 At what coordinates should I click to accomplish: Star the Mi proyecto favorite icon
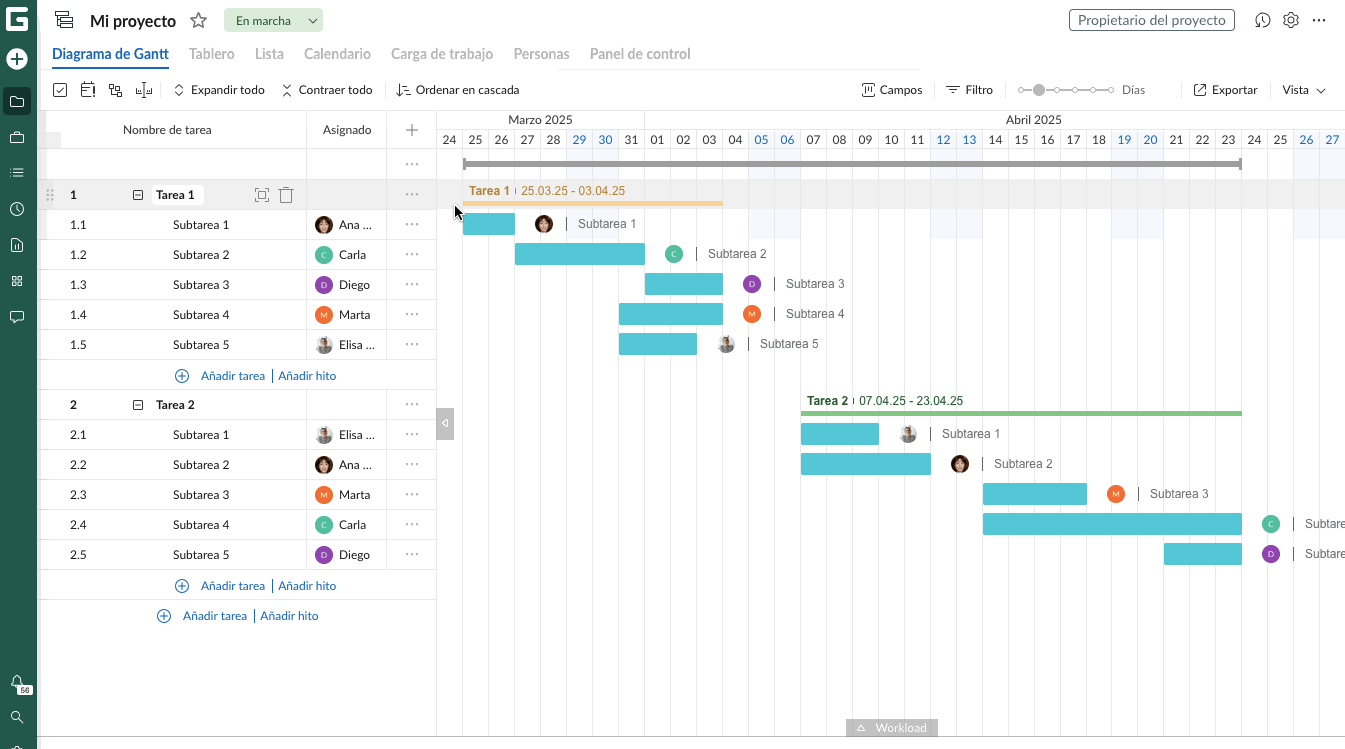(x=199, y=21)
